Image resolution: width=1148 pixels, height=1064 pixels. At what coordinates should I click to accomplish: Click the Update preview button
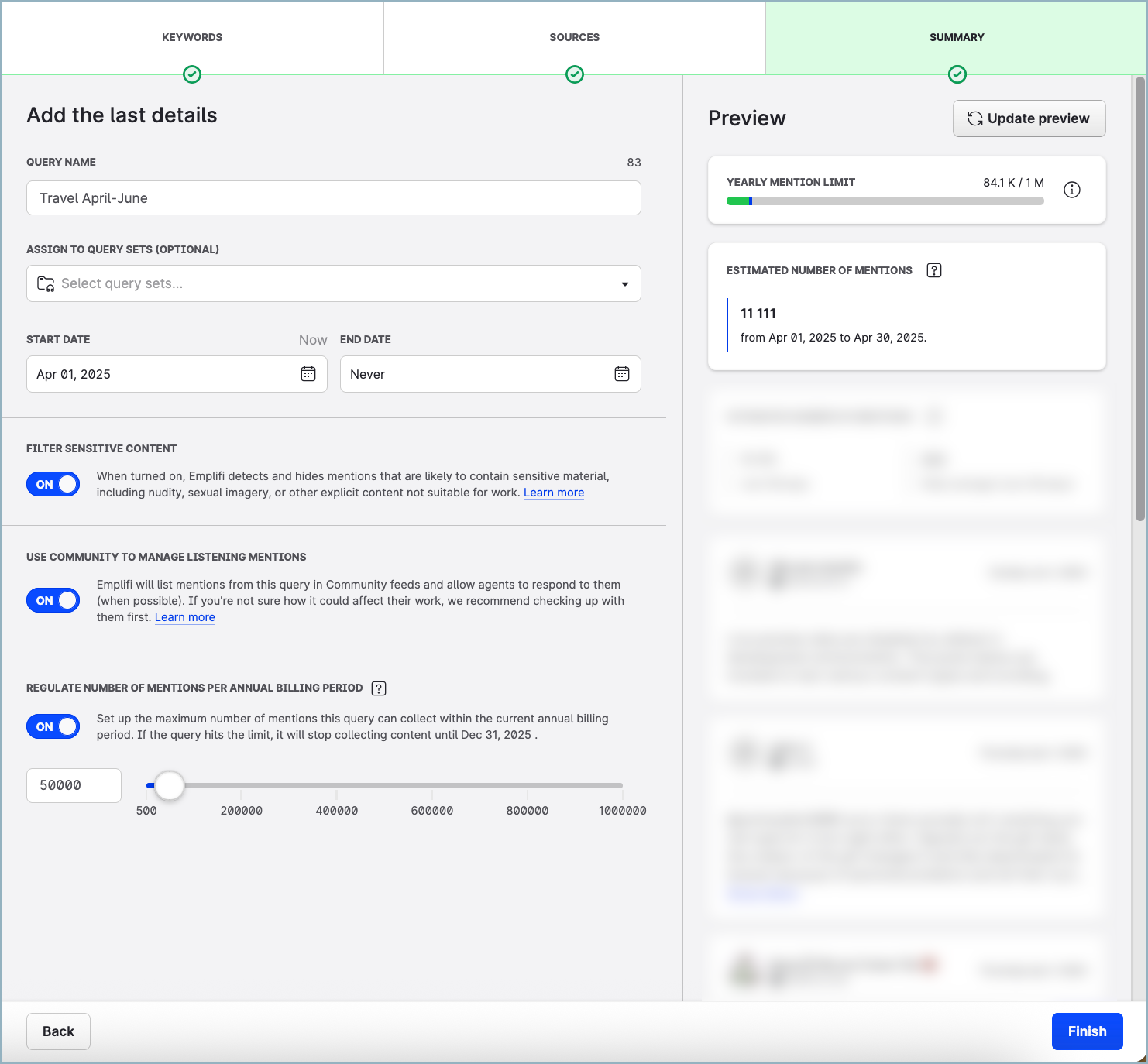pos(1029,118)
